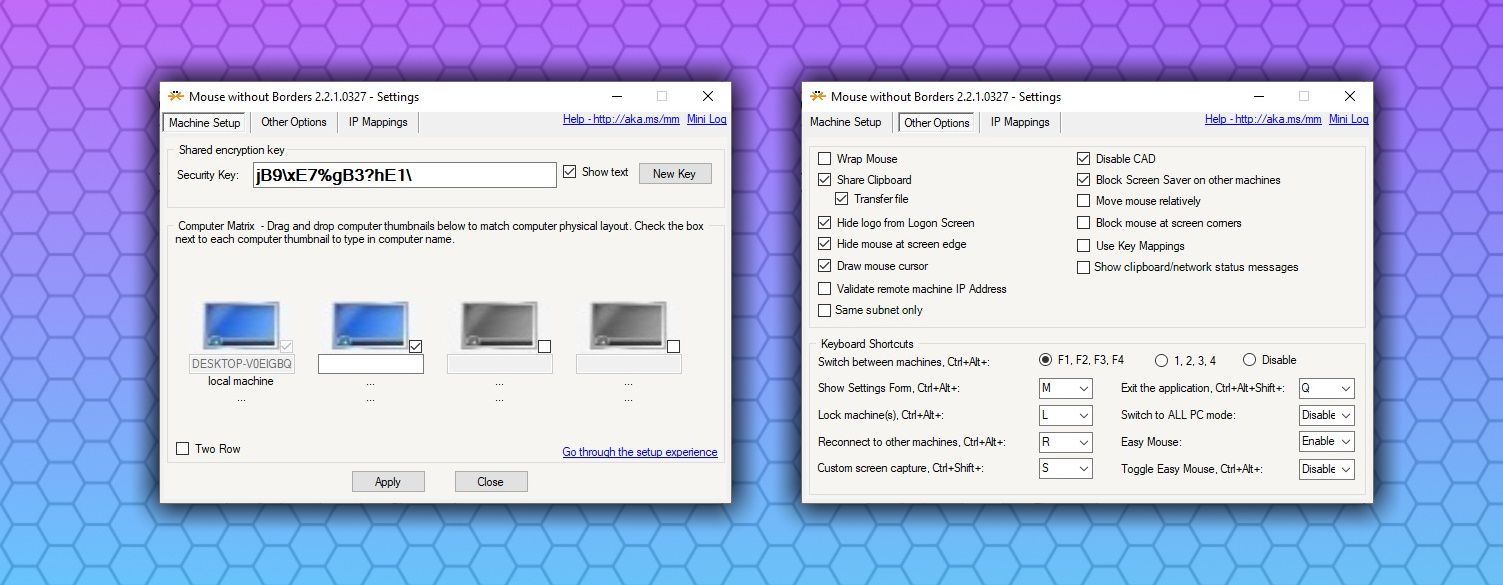Click the second computer's name input field

371,365
